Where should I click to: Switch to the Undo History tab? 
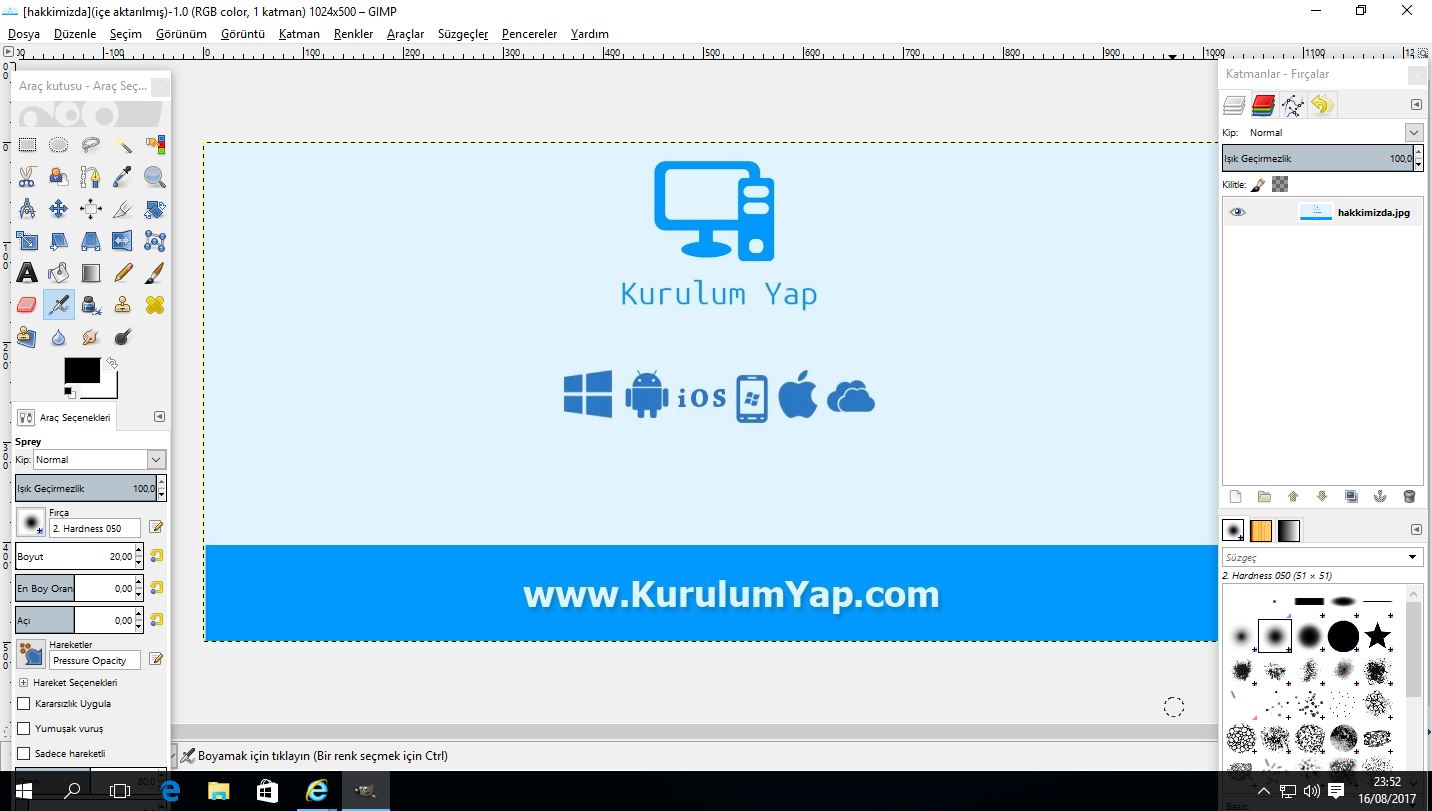pos(1322,105)
